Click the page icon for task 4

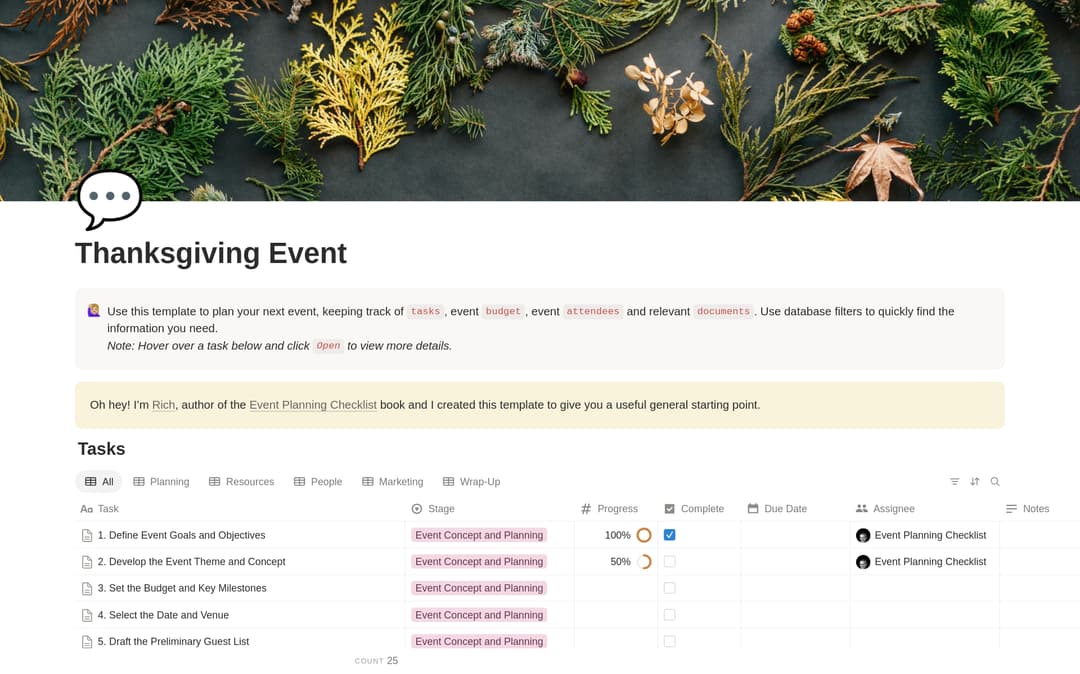[87, 615]
